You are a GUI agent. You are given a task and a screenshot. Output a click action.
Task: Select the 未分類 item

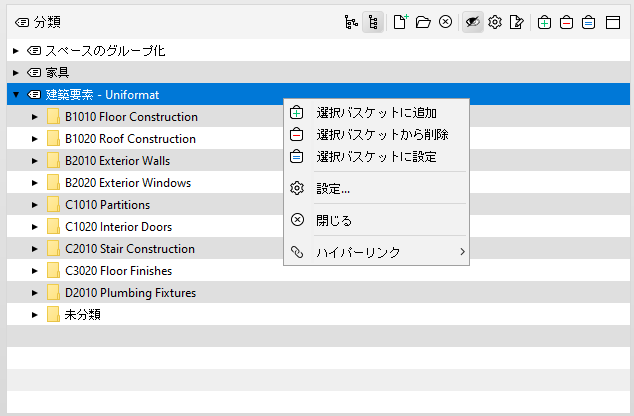pos(82,315)
